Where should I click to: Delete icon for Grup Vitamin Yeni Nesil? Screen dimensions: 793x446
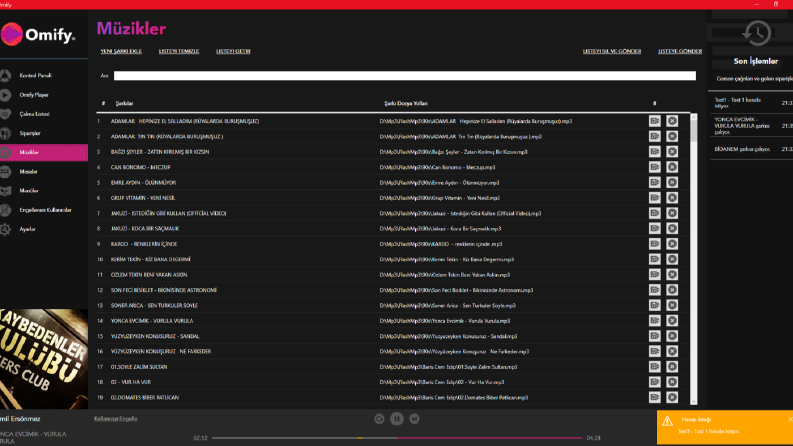(672, 198)
